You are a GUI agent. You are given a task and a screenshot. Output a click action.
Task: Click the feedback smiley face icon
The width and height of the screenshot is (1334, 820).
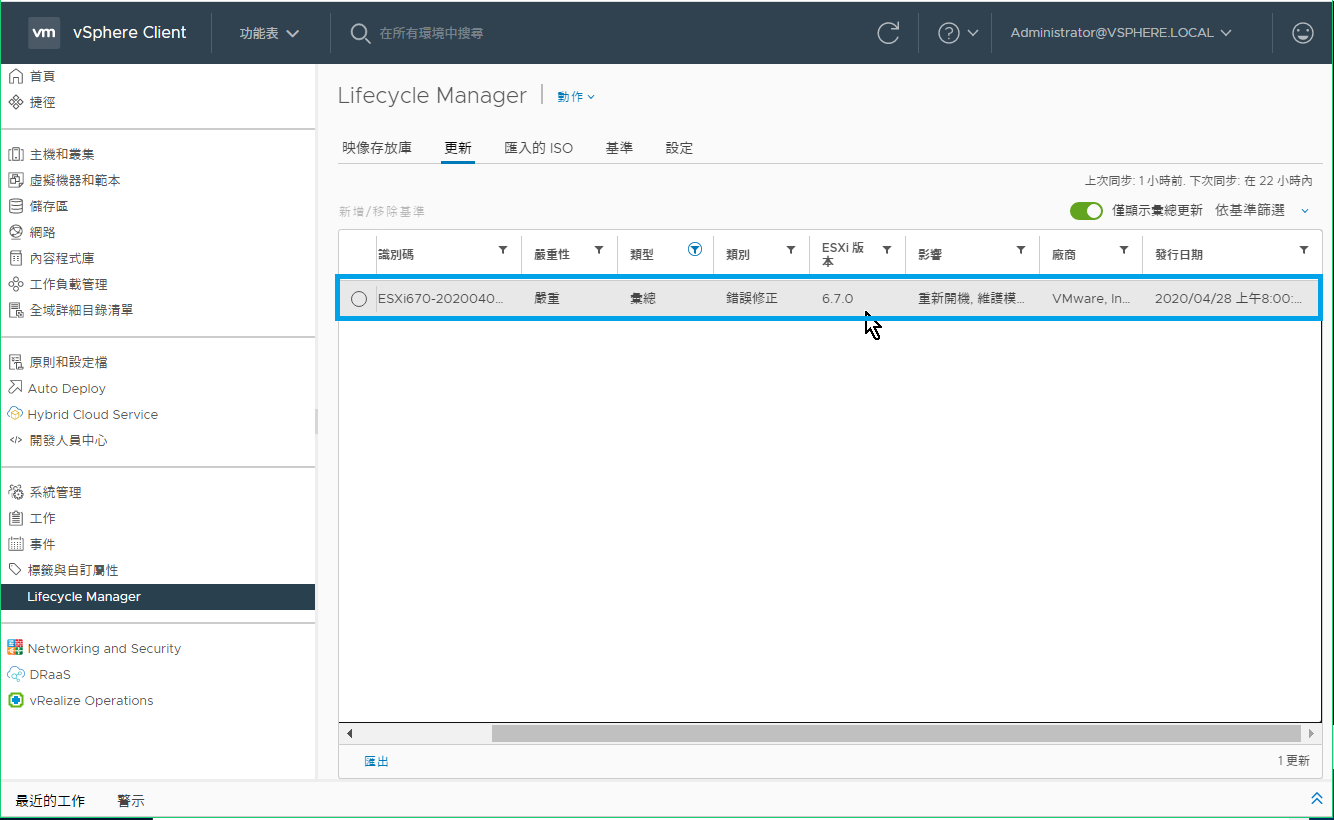pos(1303,33)
